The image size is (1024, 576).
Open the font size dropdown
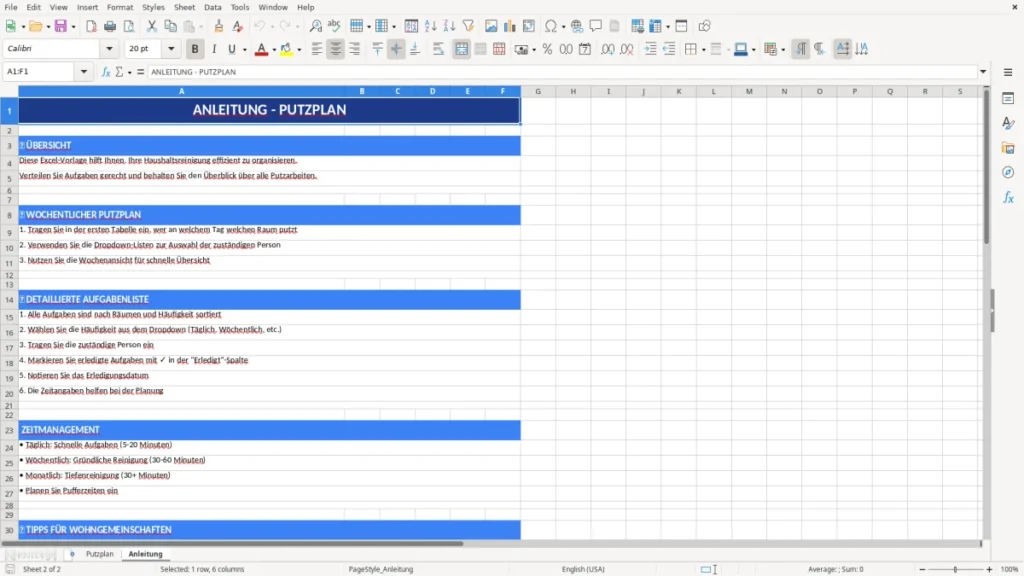(171, 48)
